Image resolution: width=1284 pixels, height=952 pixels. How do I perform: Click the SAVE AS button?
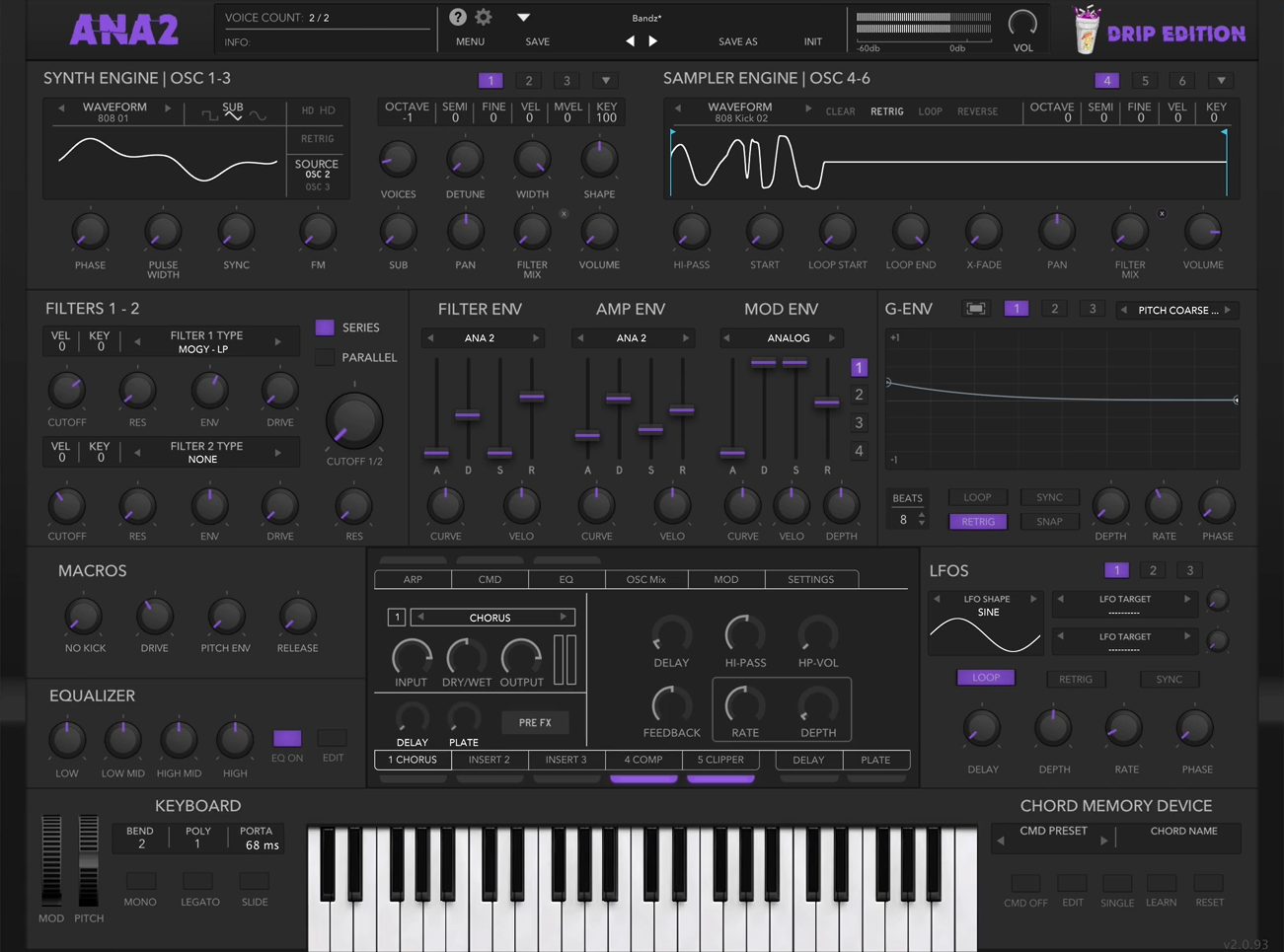(x=738, y=41)
